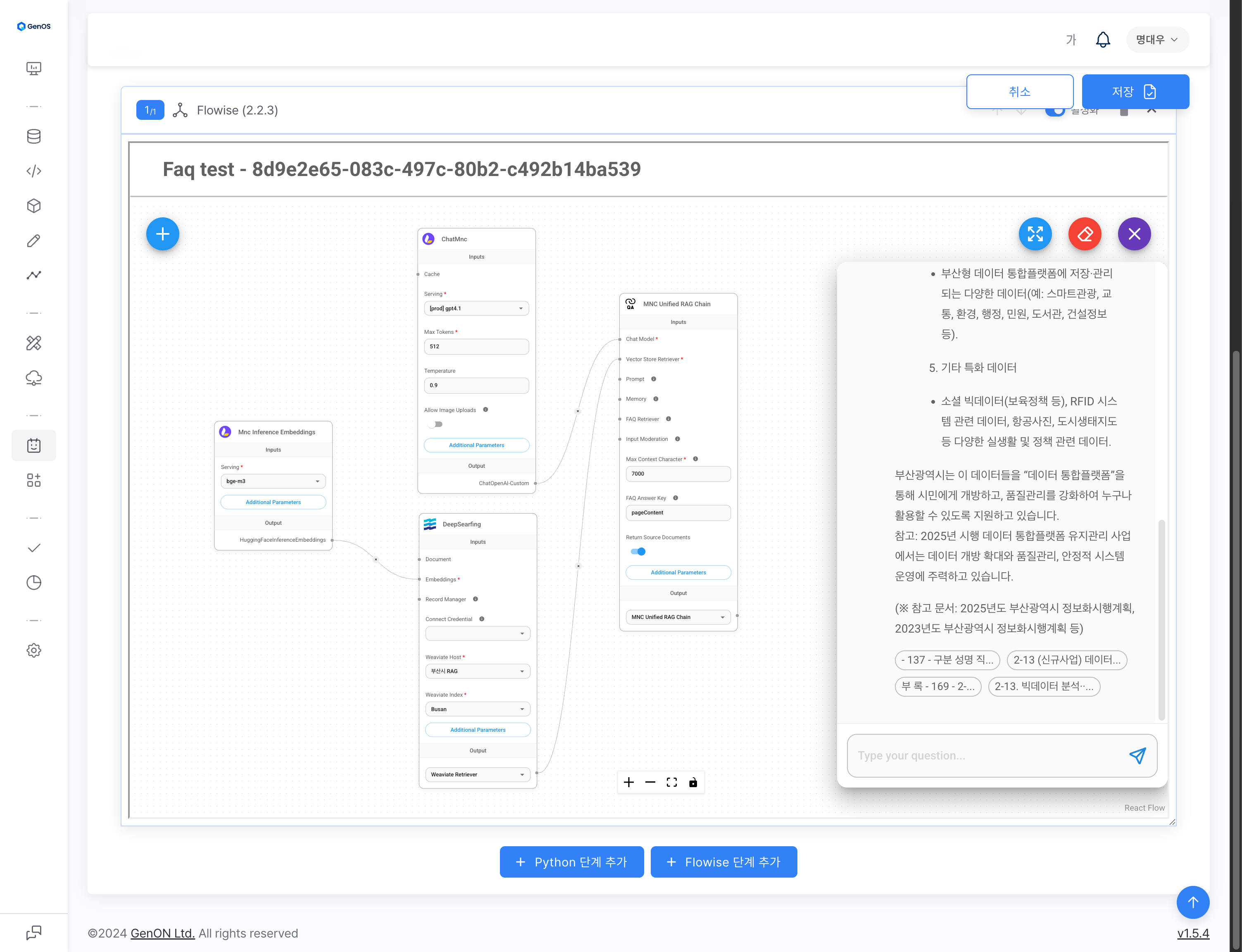Open the [prod] gpt4.1 Serving dropdown

click(476, 308)
